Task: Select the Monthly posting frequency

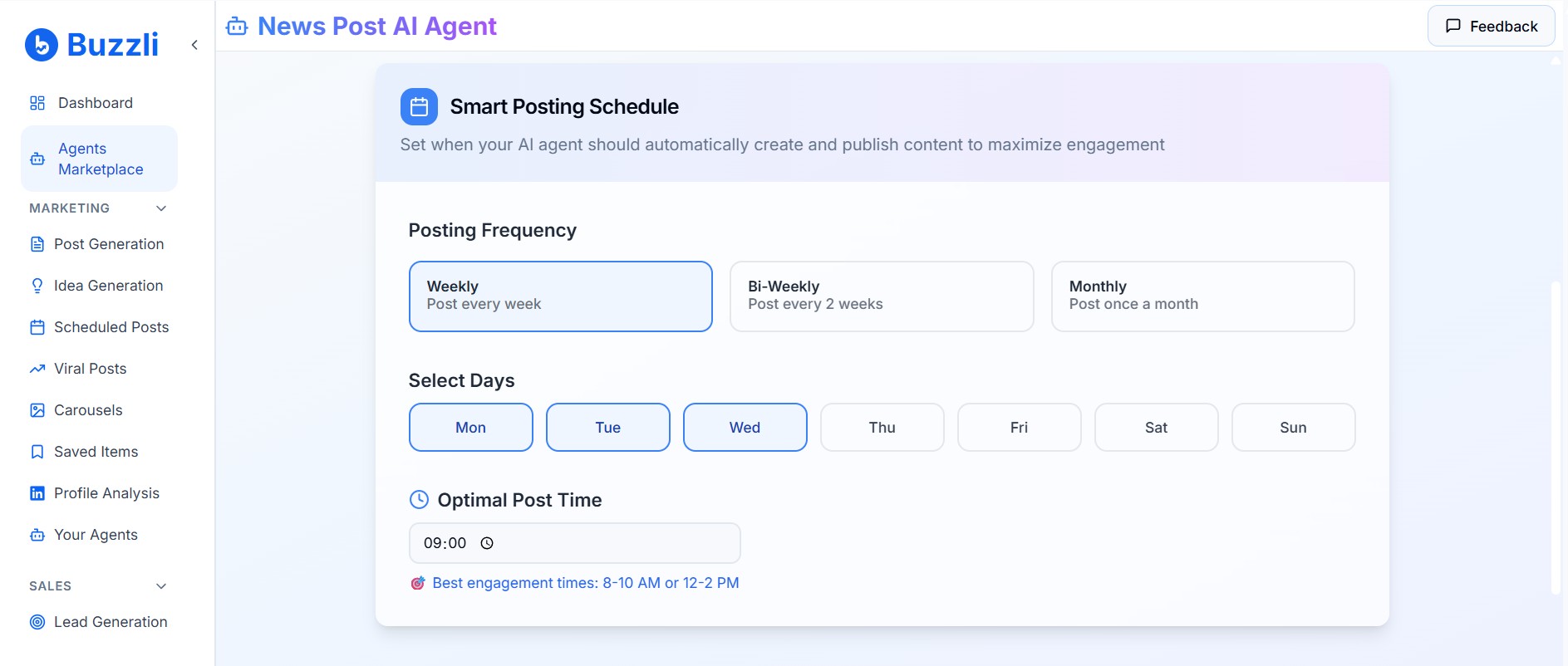Action: 1202,296
